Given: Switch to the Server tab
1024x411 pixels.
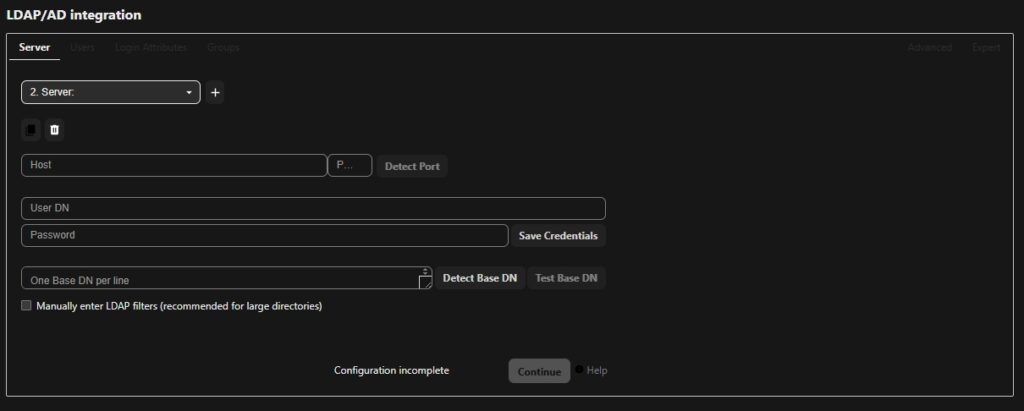Looking at the screenshot, I should (x=35, y=48).
